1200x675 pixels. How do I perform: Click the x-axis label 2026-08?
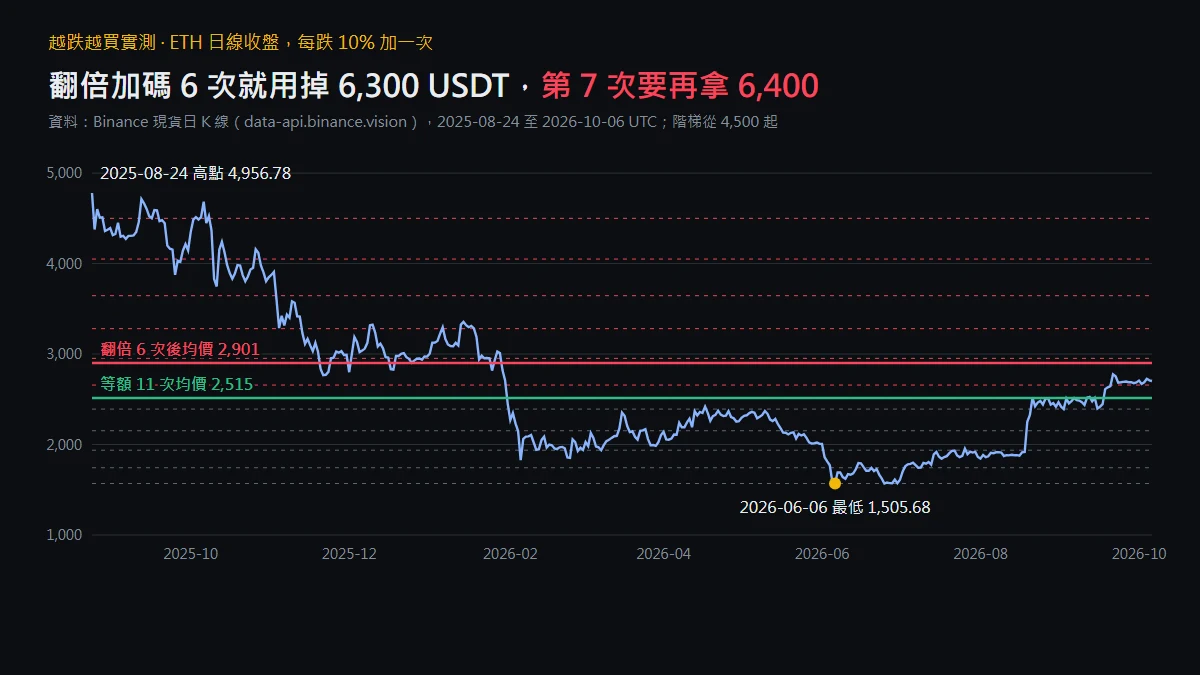[x=981, y=553]
